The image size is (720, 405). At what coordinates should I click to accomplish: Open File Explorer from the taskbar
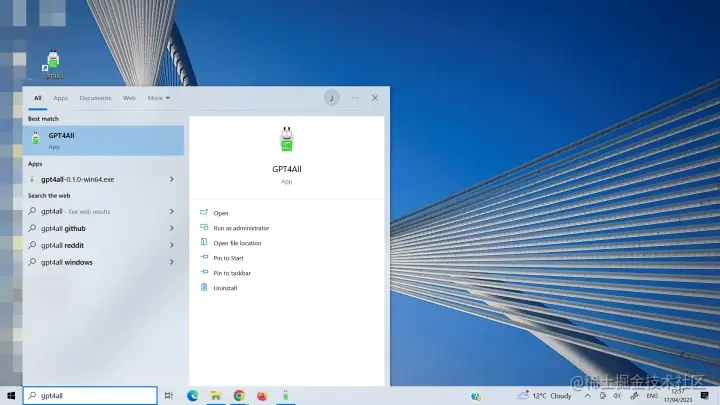pos(215,395)
